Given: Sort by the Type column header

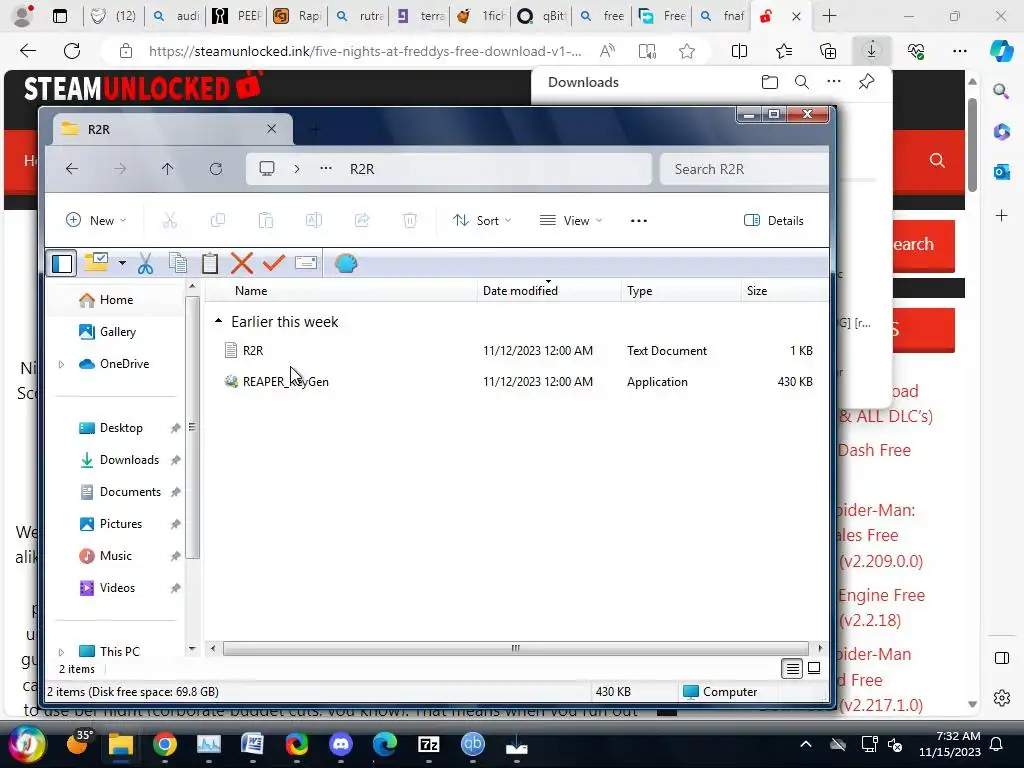Looking at the screenshot, I should 639,291.
